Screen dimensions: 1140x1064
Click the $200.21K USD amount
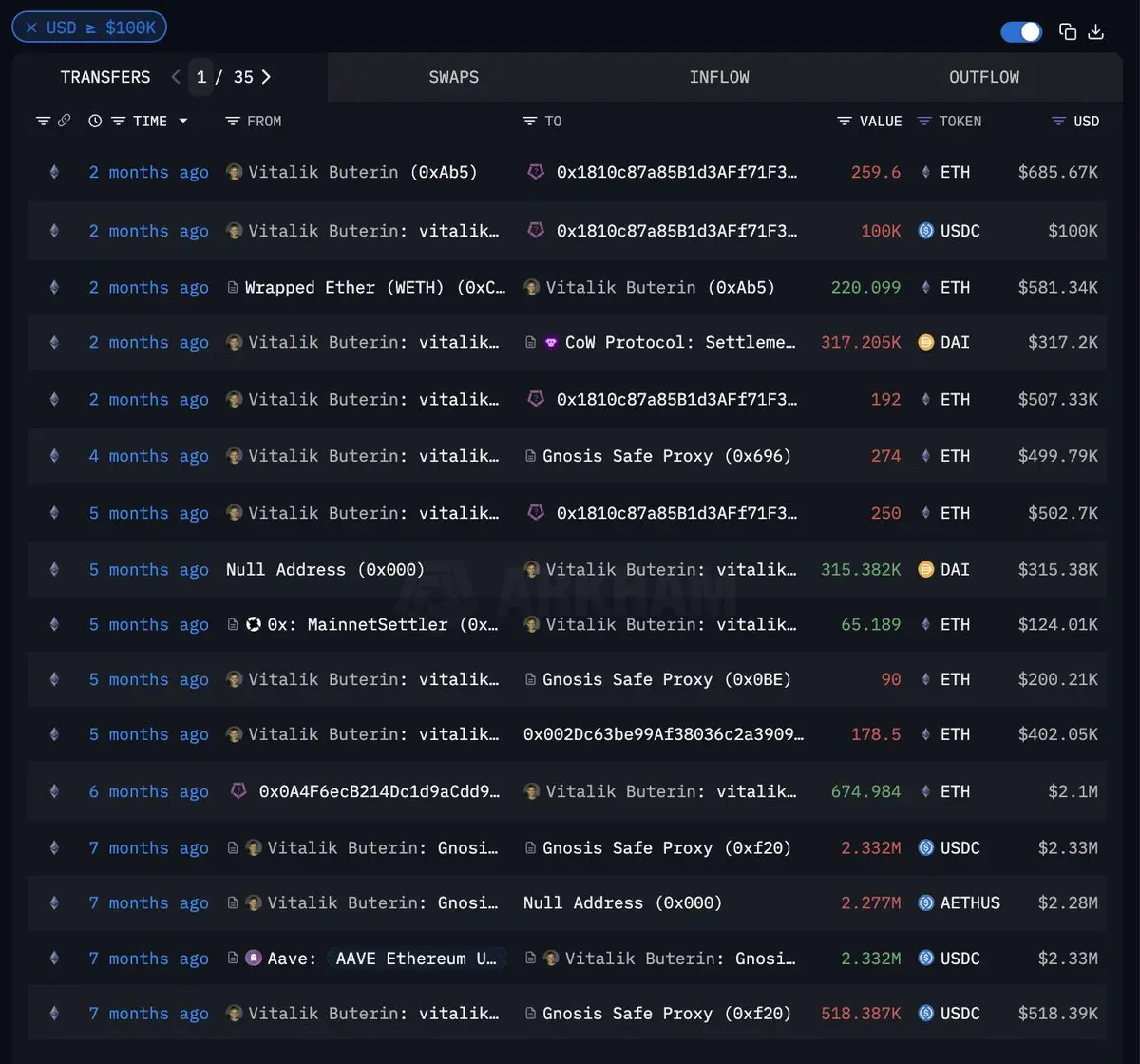(x=1058, y=679)
